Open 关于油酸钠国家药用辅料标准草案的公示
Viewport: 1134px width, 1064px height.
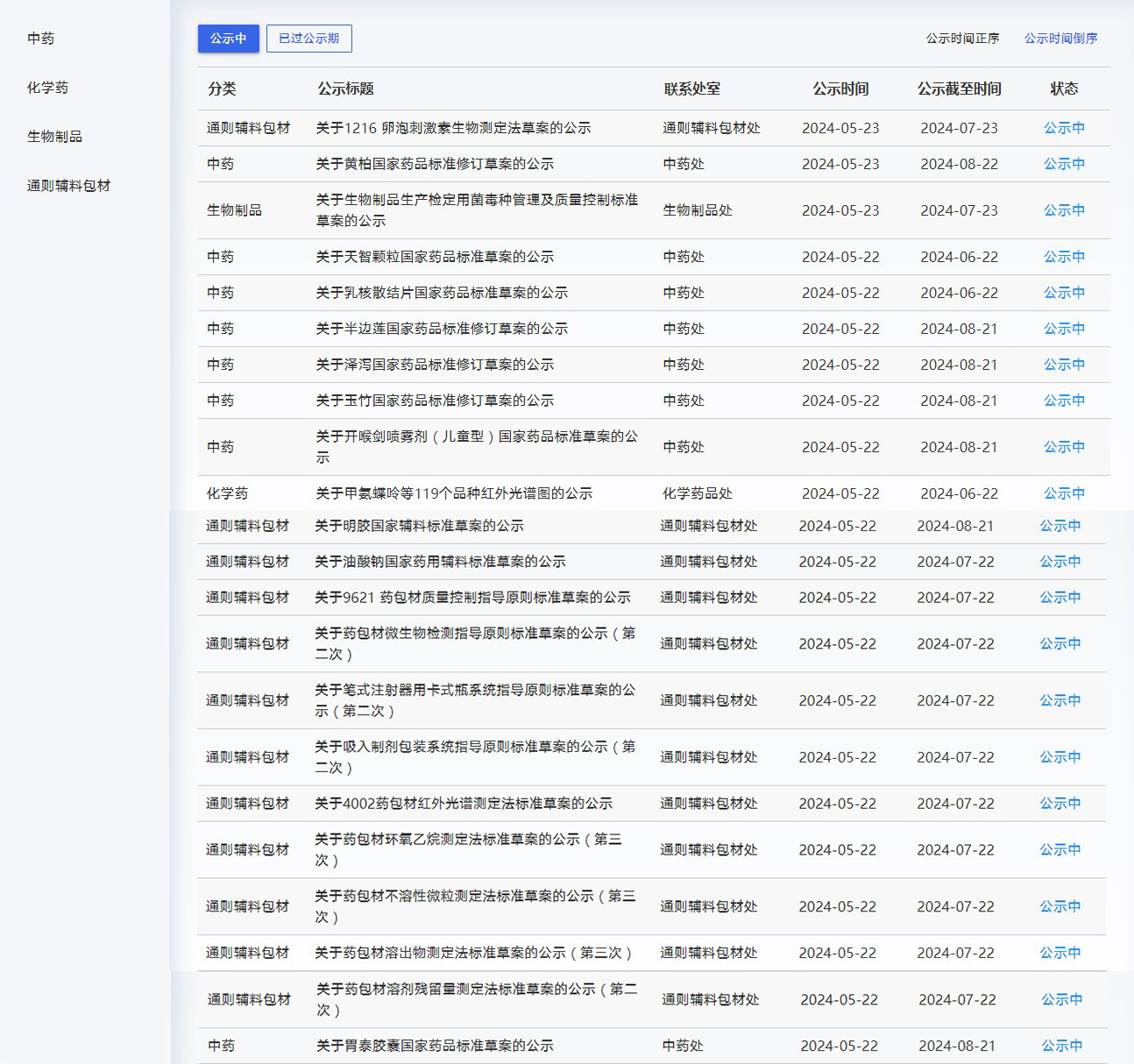440,562
